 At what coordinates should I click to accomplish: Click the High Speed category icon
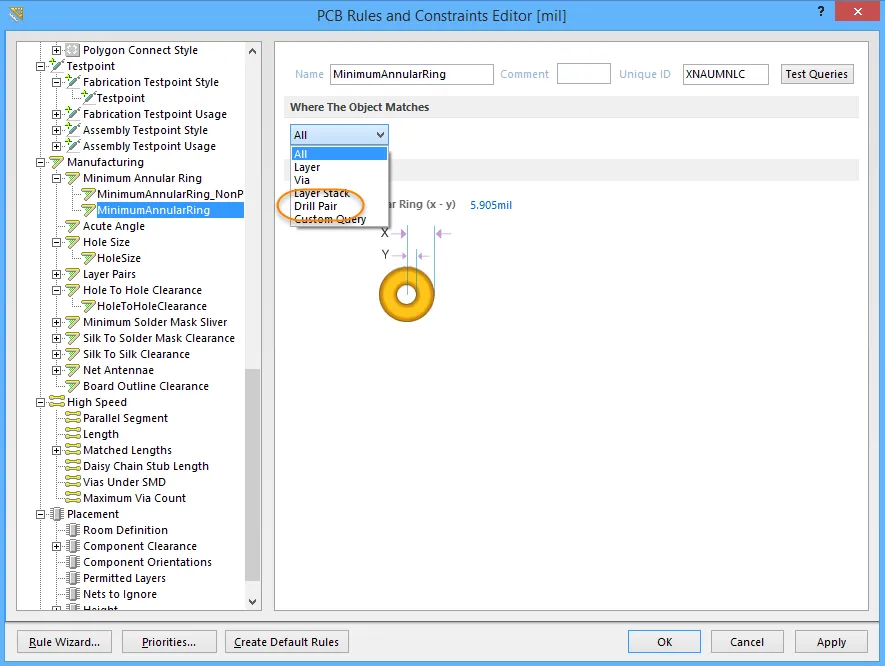tap(56, 402)
